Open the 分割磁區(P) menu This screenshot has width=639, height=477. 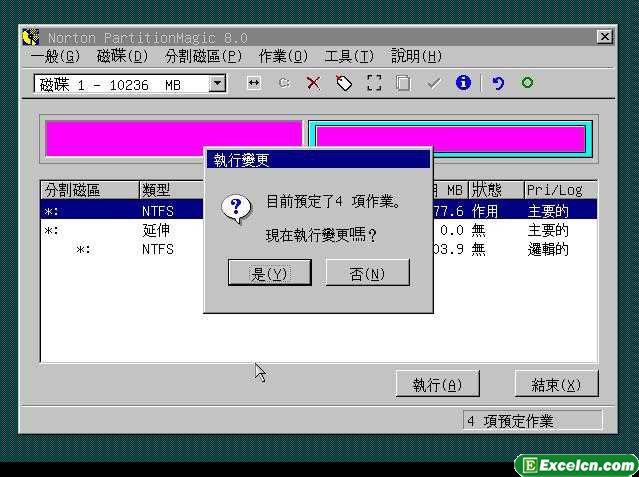[x=204, y=56]
